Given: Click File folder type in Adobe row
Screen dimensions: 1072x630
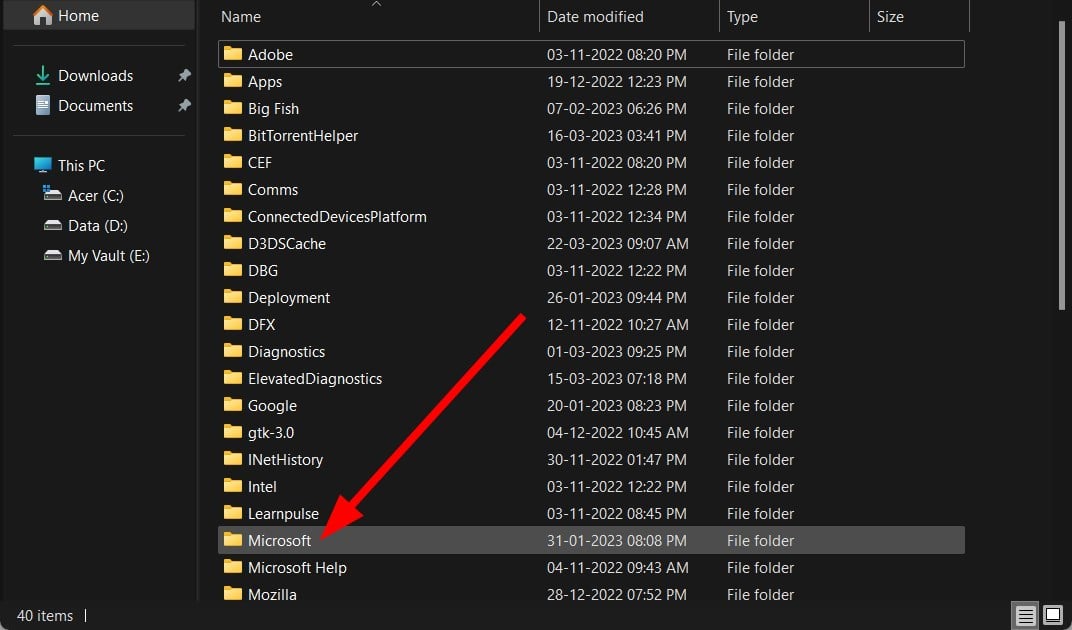Looking at the screenshot, I should (760, 55).
